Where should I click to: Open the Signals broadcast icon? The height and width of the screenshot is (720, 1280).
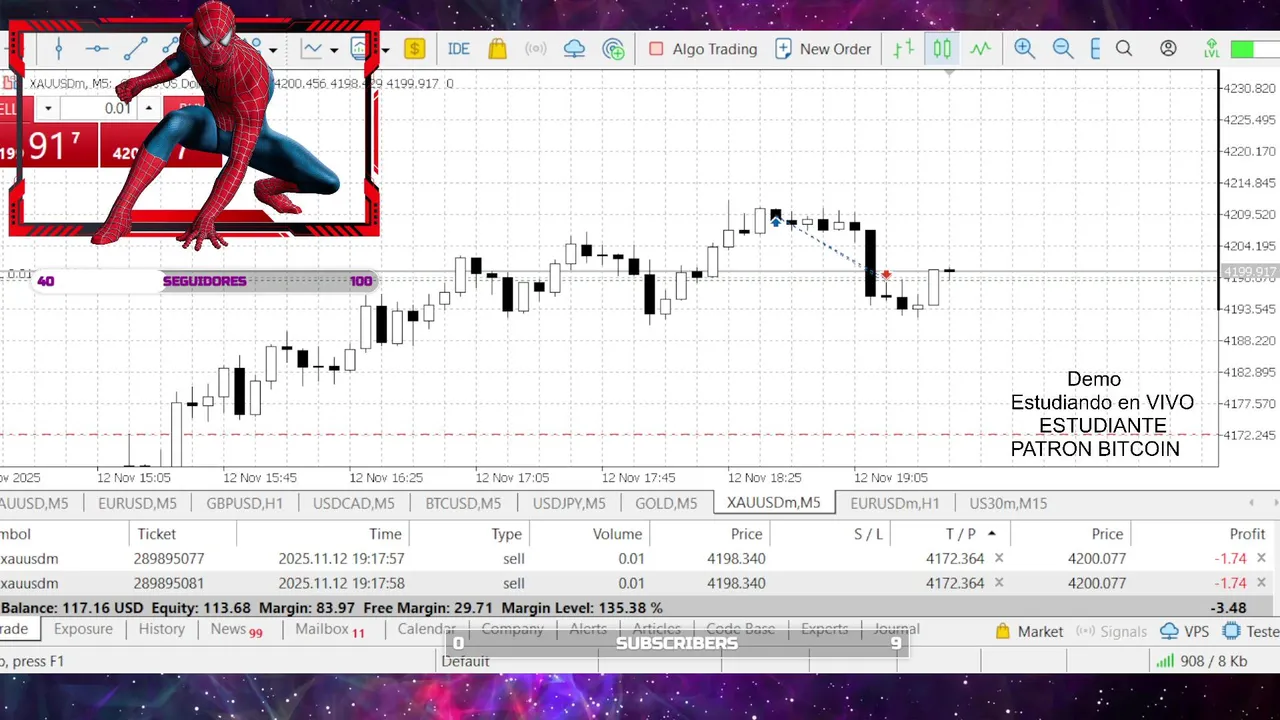536,48
